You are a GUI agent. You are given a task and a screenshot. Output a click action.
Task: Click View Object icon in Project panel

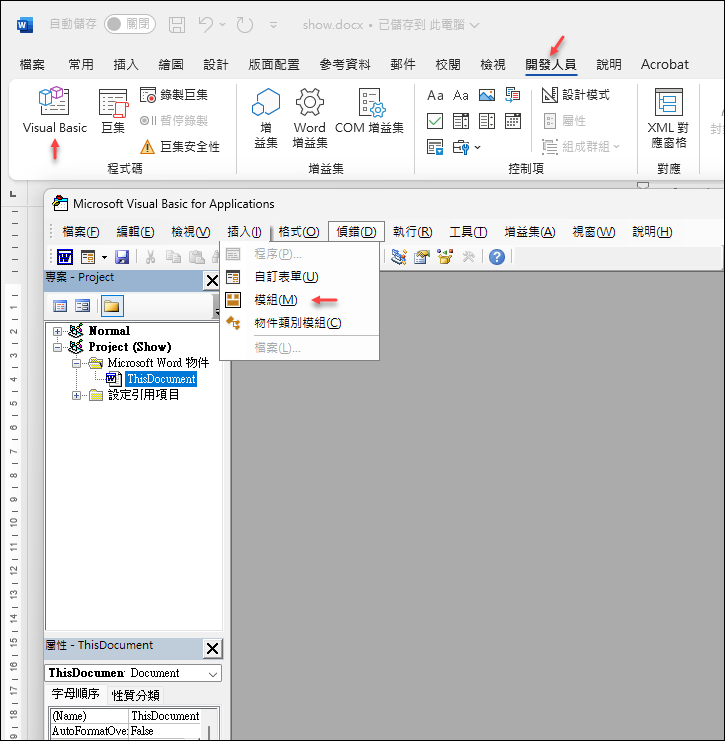point(83,306)
